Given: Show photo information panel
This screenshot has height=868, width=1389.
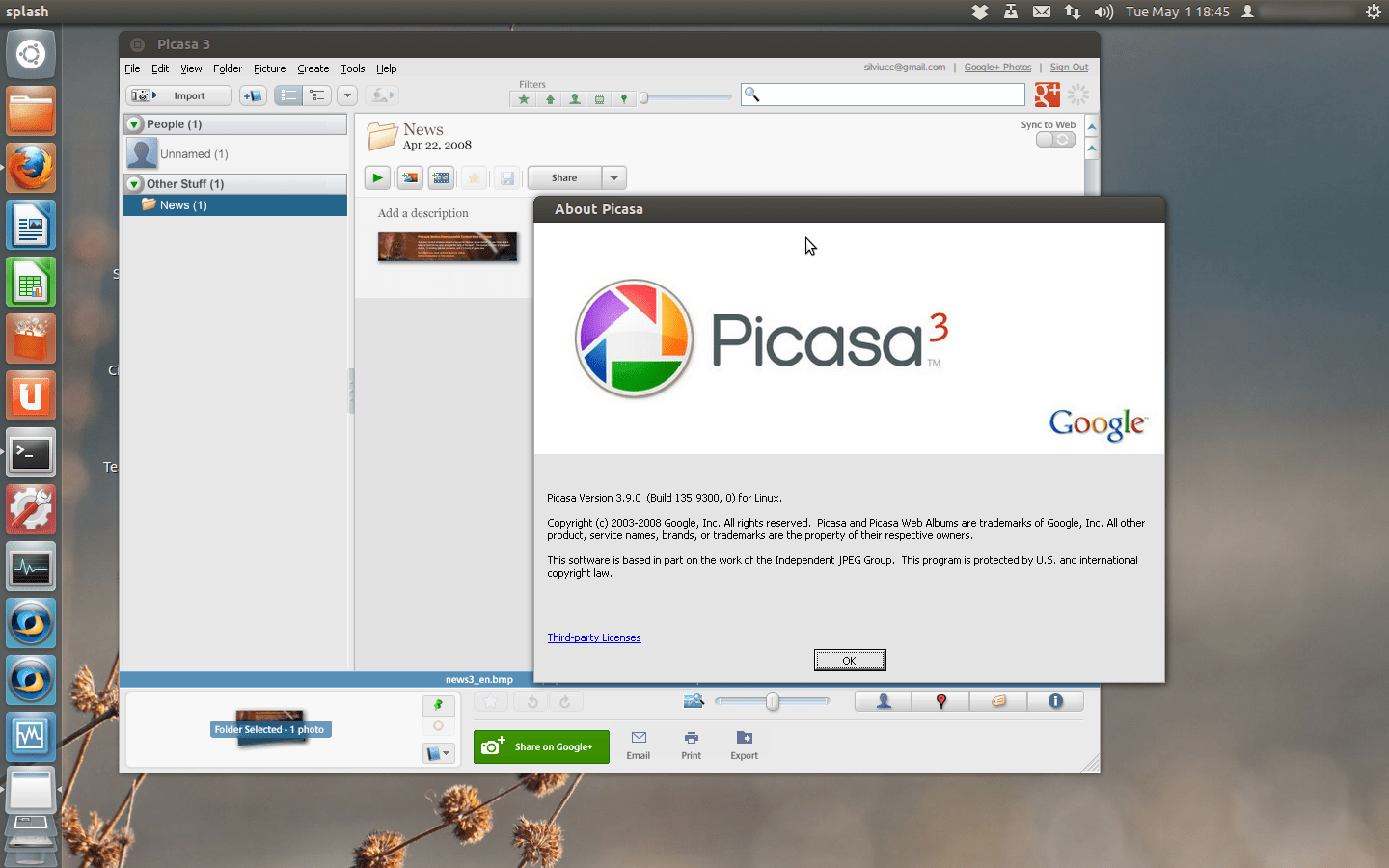Looking at the screenshot, I should pyautogui.click(x=1055, y=701).
